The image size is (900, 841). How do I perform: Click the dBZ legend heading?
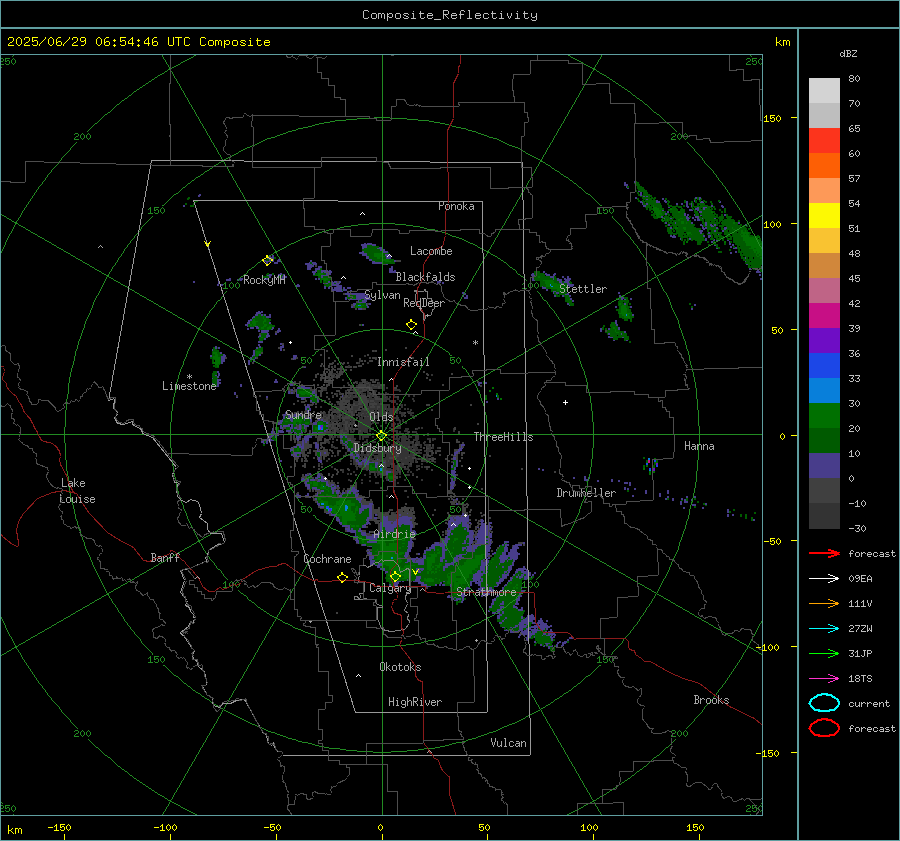click(848, 53)
